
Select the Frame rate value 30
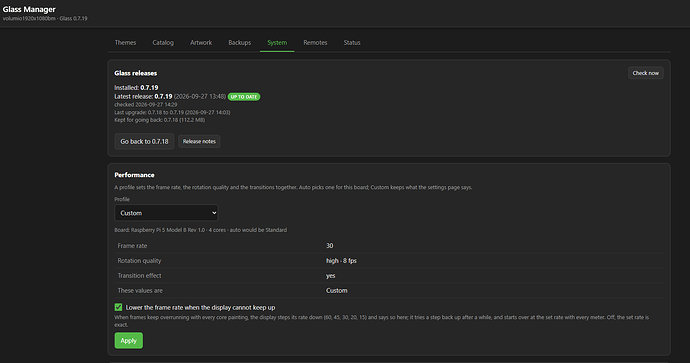click(330, 246)
